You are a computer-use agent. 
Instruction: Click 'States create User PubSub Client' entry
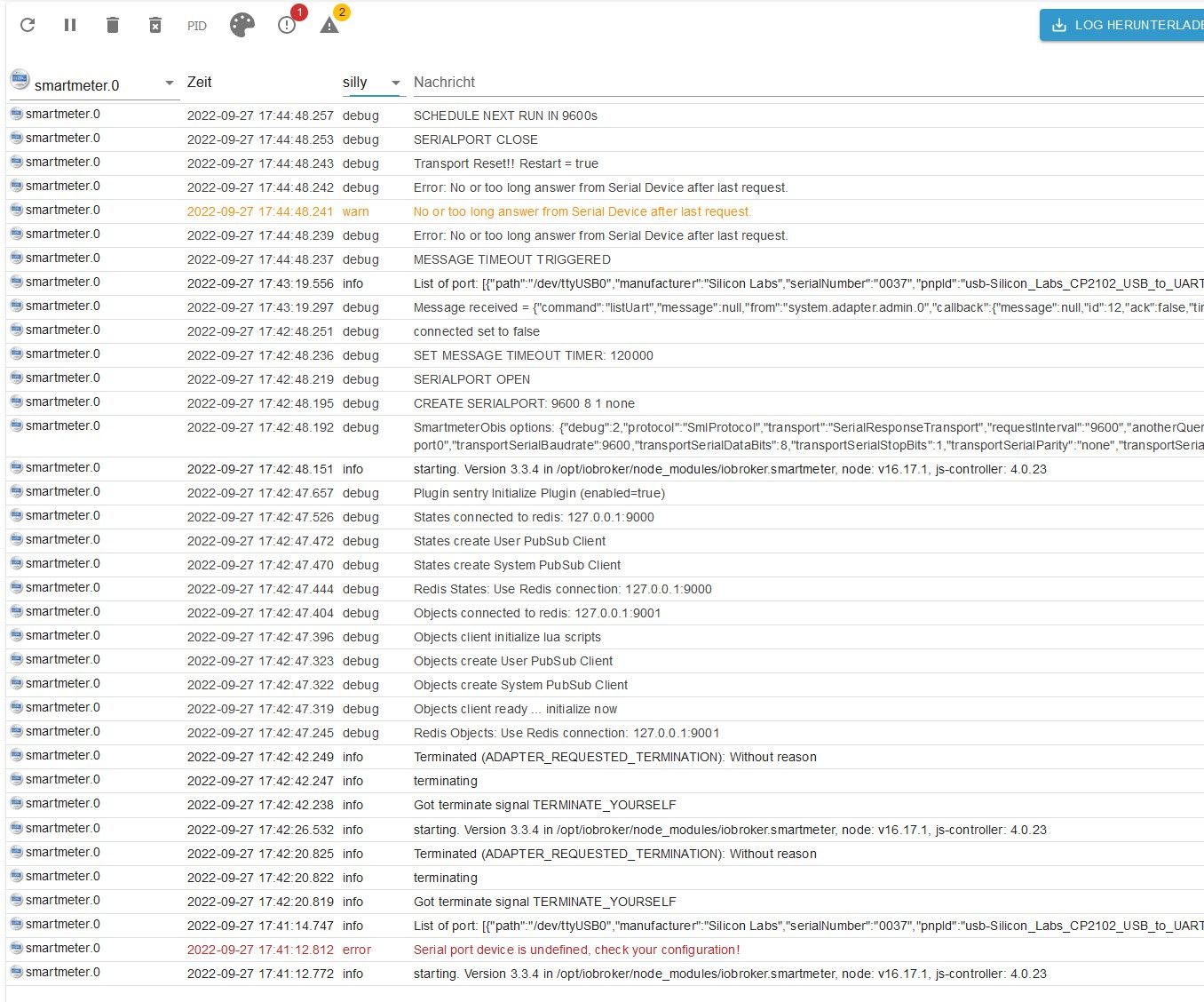(510, 541)
